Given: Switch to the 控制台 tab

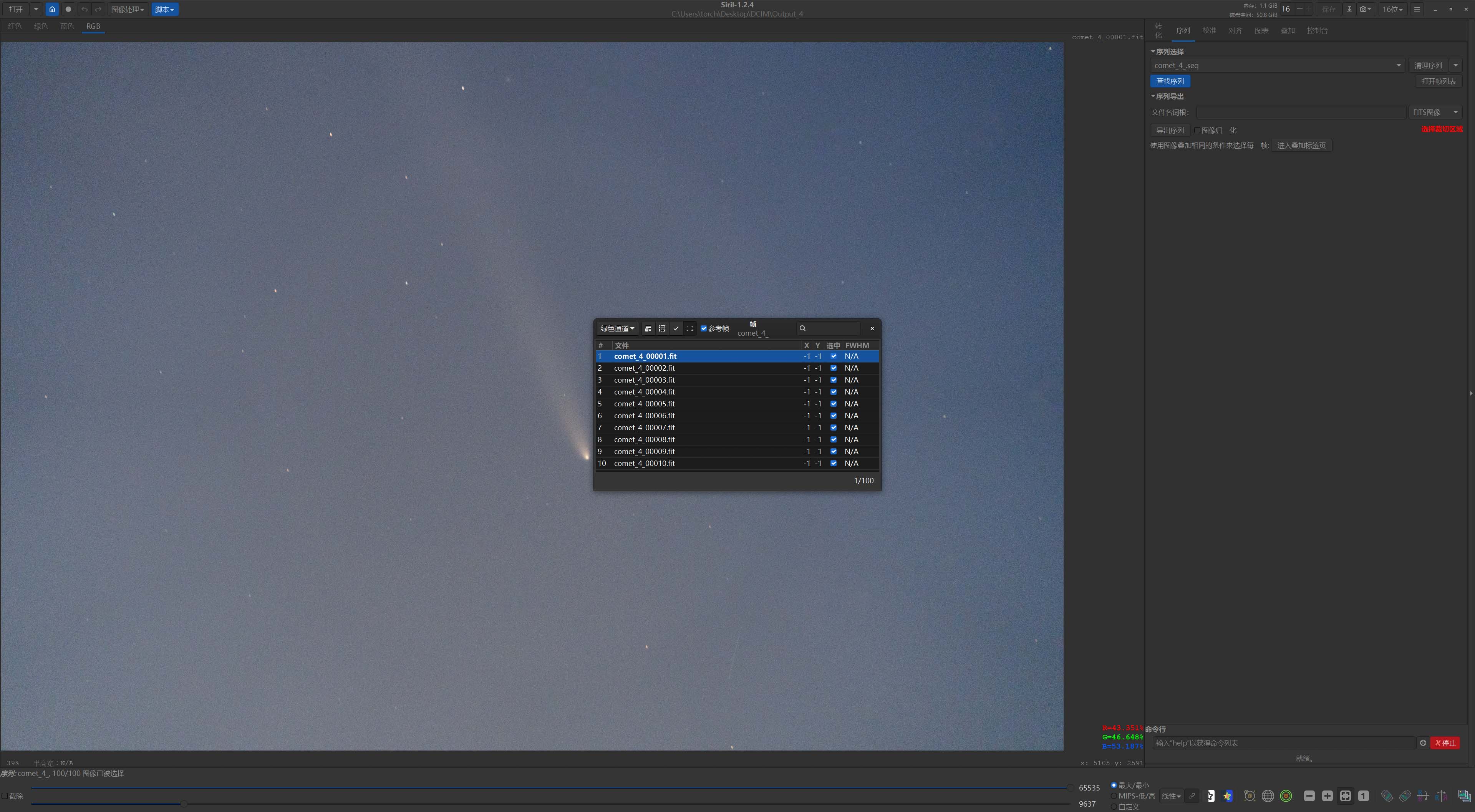Looking at the screenshot, I should point(1317,30).
